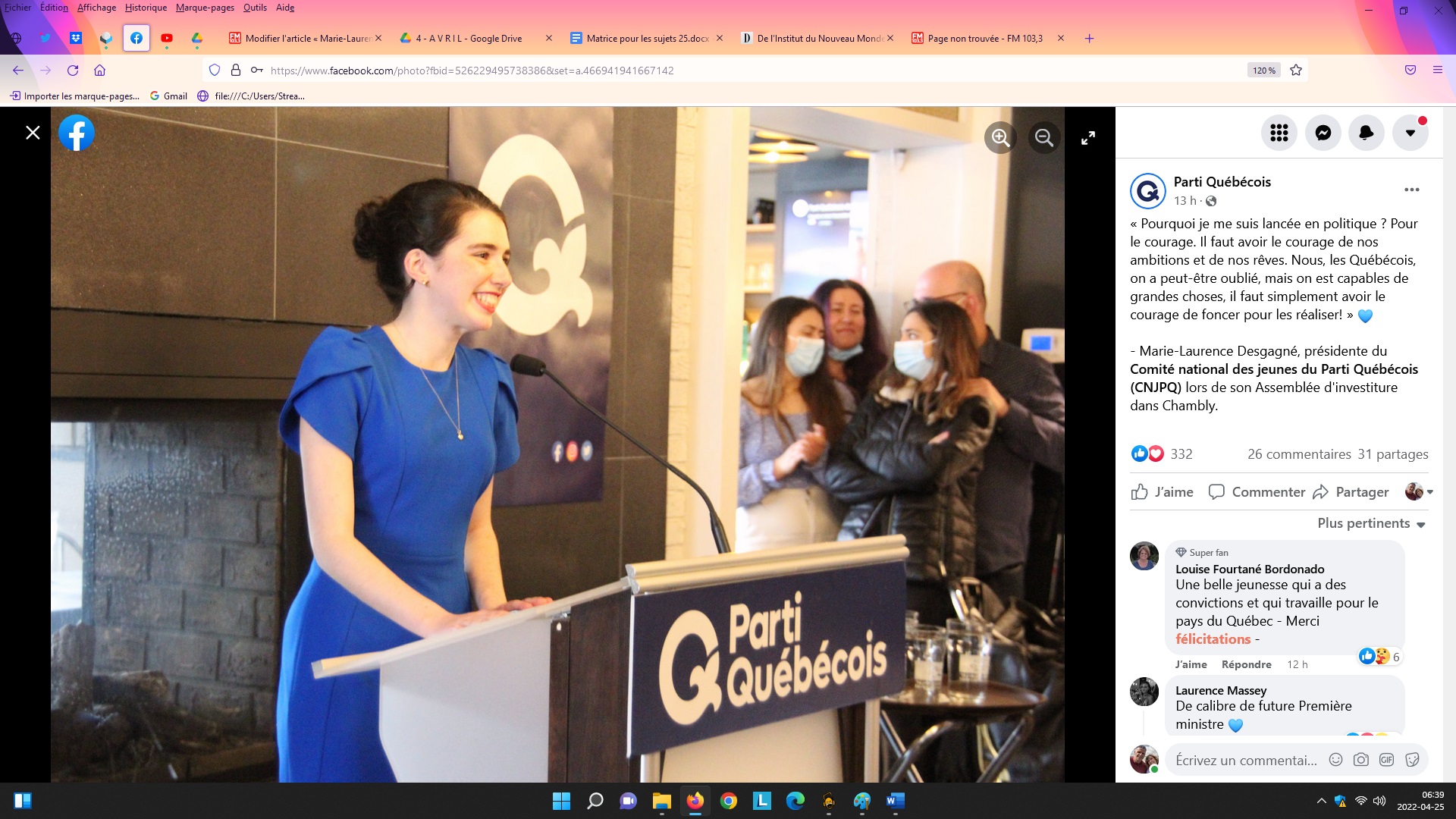Like Louise Fourtané Bordonado's comment
The height and width of the screenshot is (819, 1456).
click(x=1191, y=664)
